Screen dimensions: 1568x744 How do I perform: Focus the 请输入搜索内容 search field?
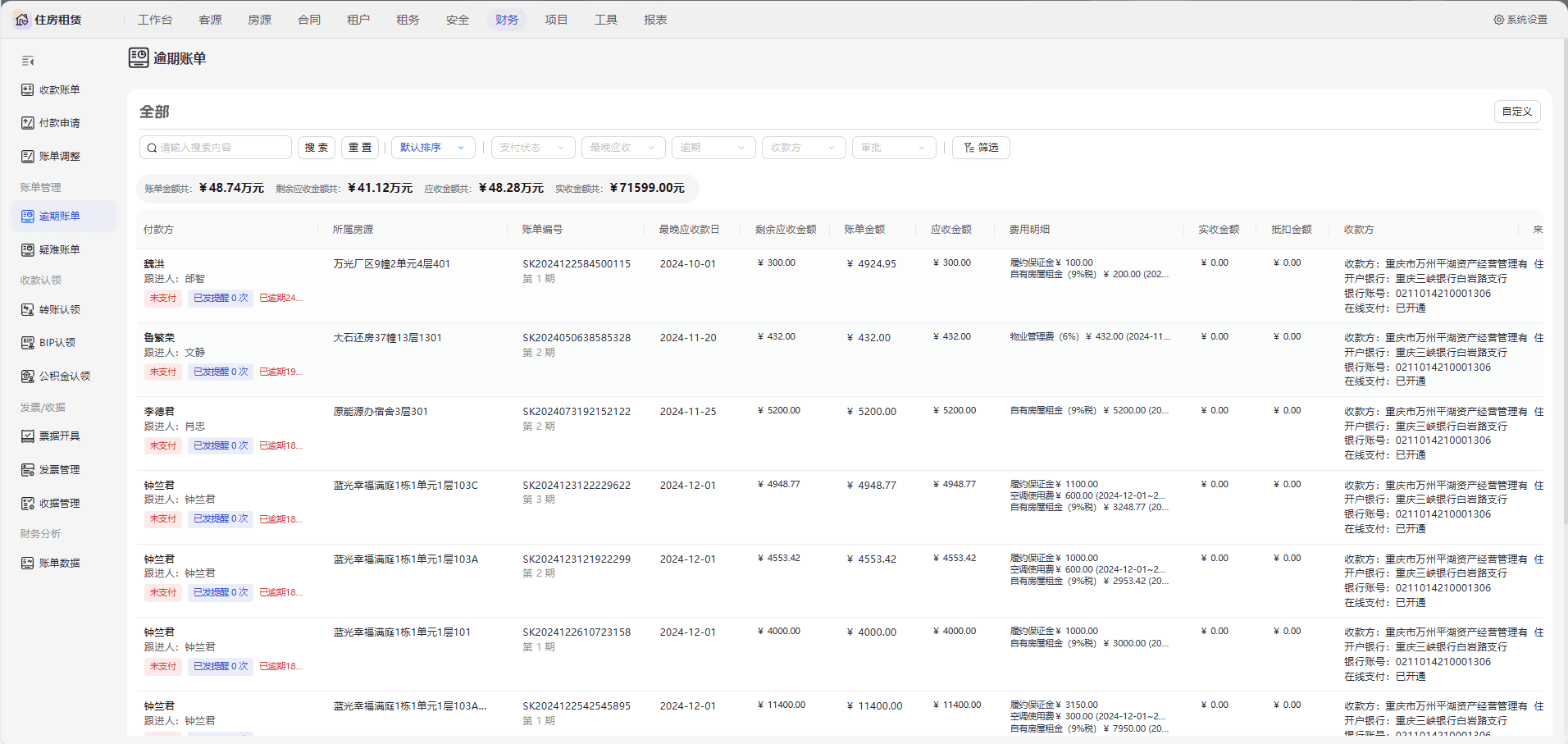point(216,148)
